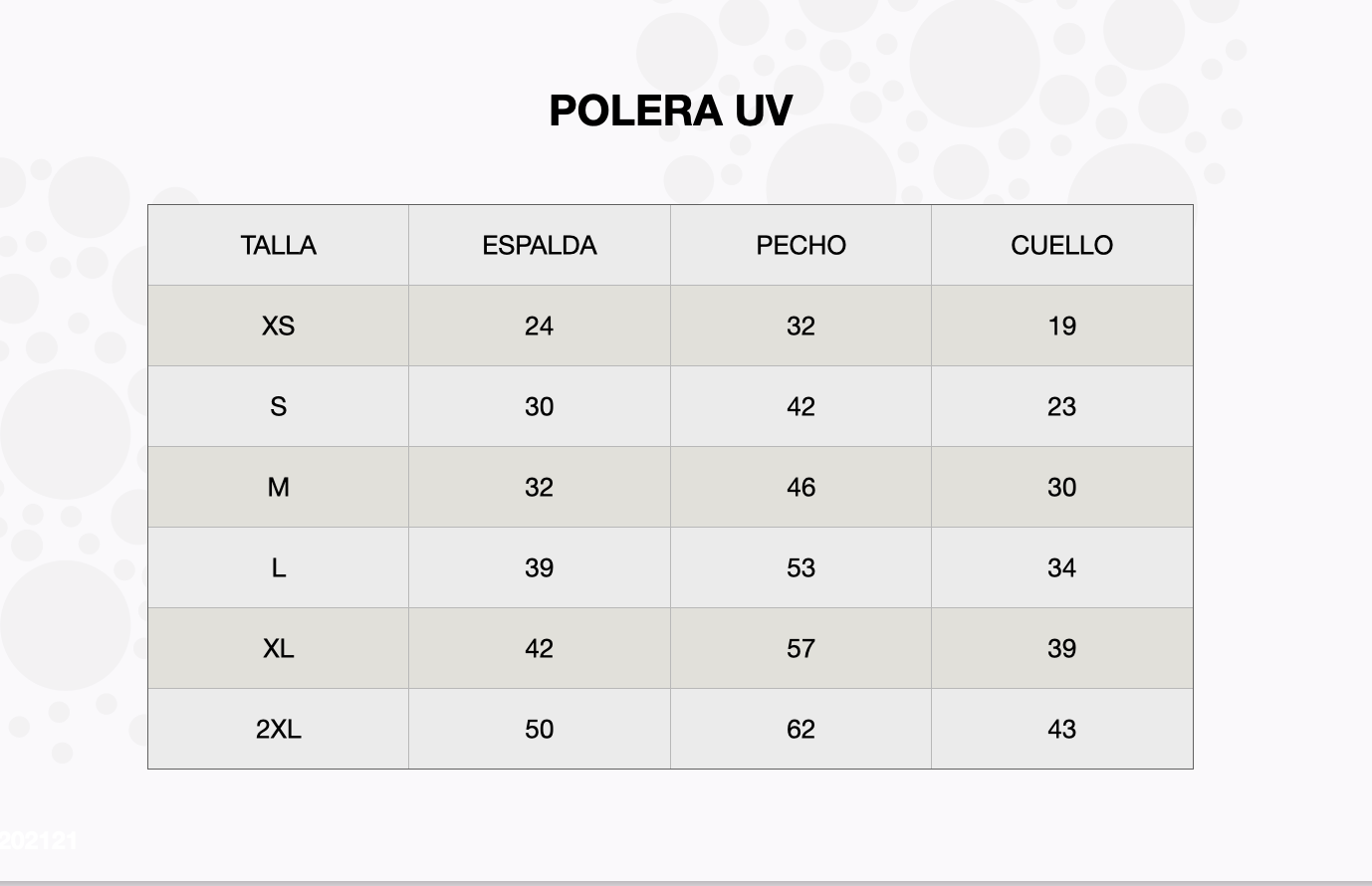The width and height of the screenshot is (1372, 886).
Task: Click the XS size cell
Action: pos(278,327)
